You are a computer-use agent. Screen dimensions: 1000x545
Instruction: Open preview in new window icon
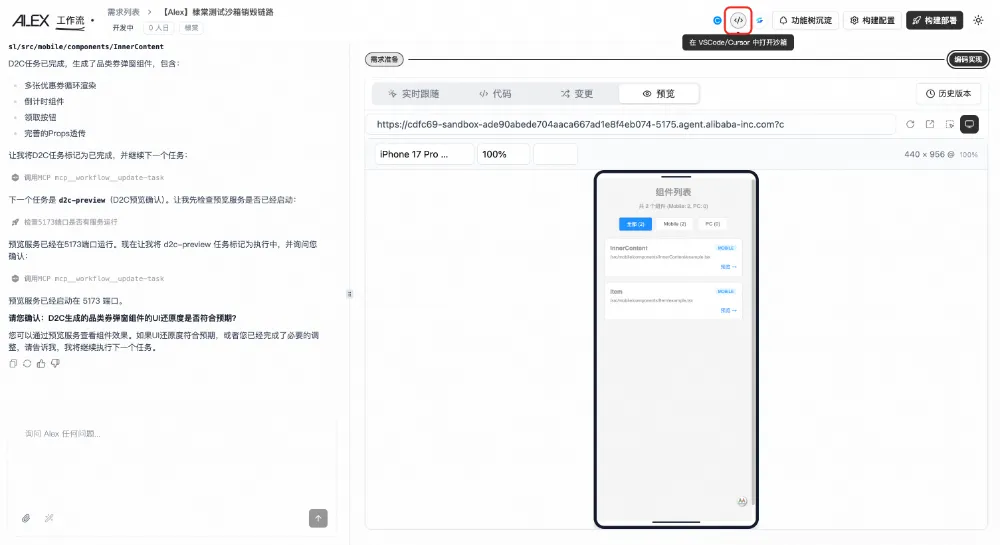[930, 124]
